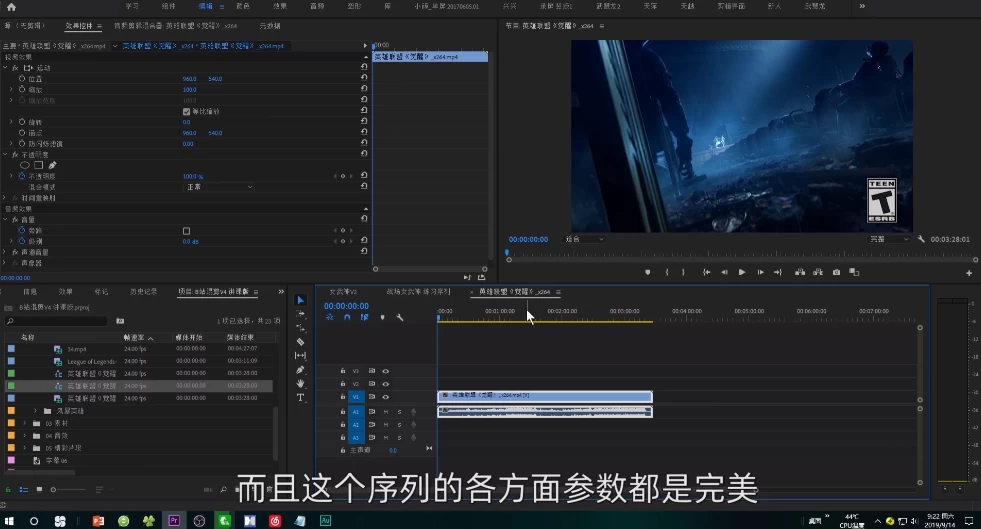Click the export frame camera icon

(837, 272)
